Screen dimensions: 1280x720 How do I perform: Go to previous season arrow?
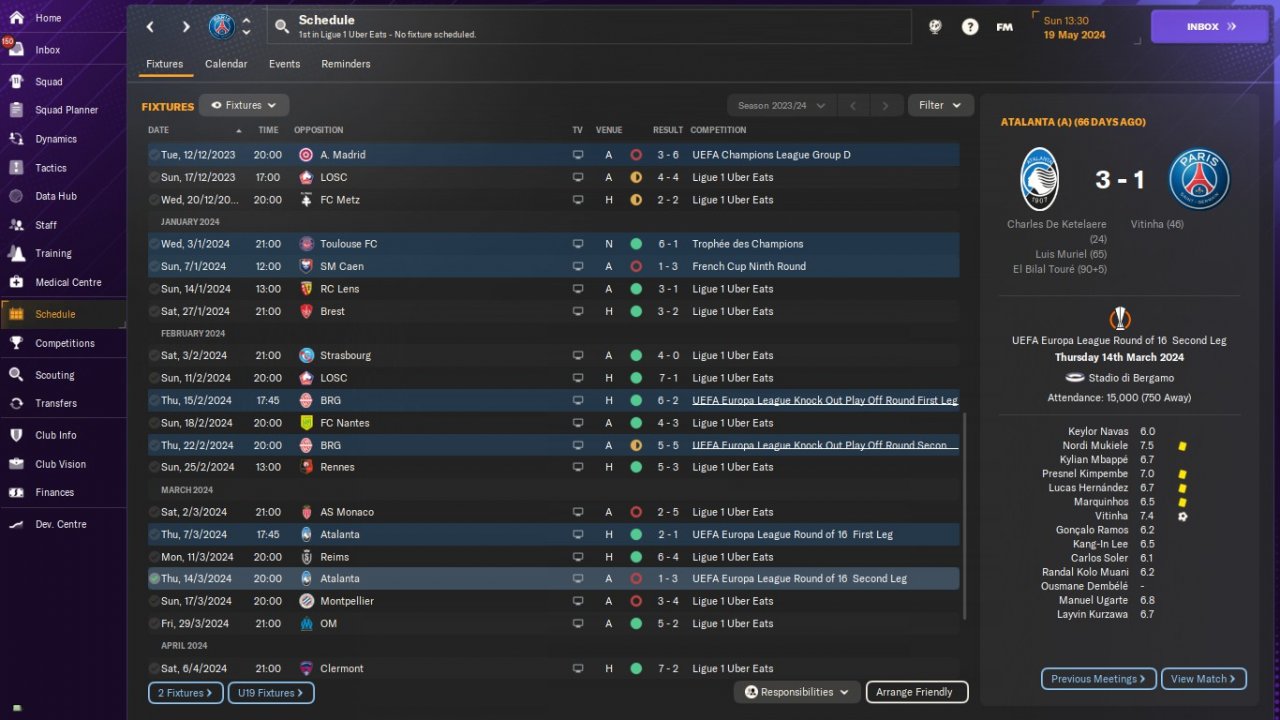[853, 105]
